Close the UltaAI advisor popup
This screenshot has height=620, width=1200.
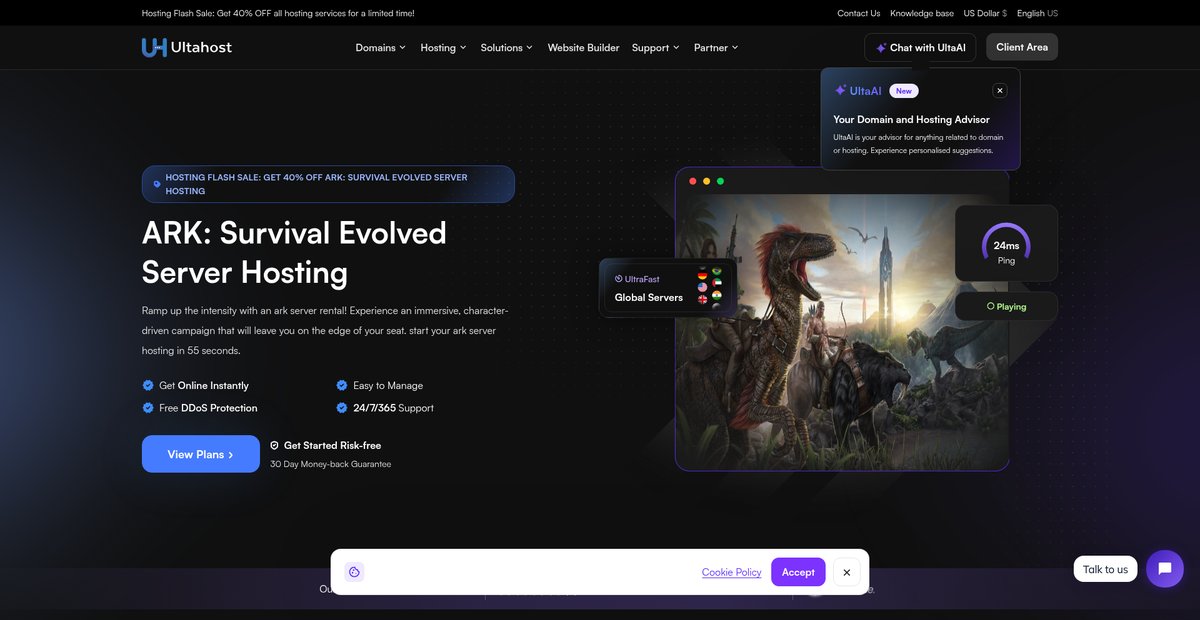[999, 90]
